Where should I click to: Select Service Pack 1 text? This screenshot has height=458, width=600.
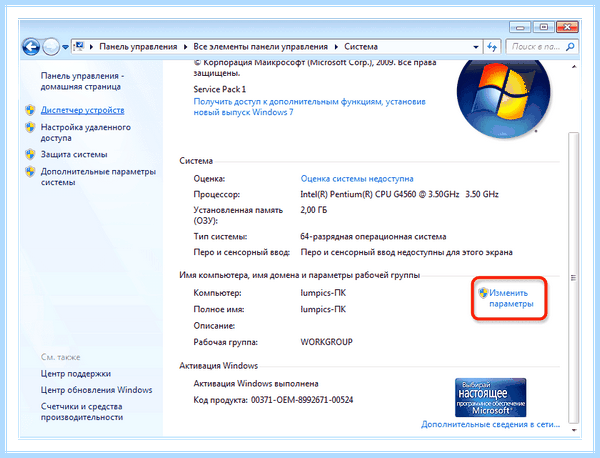[220, 90]
